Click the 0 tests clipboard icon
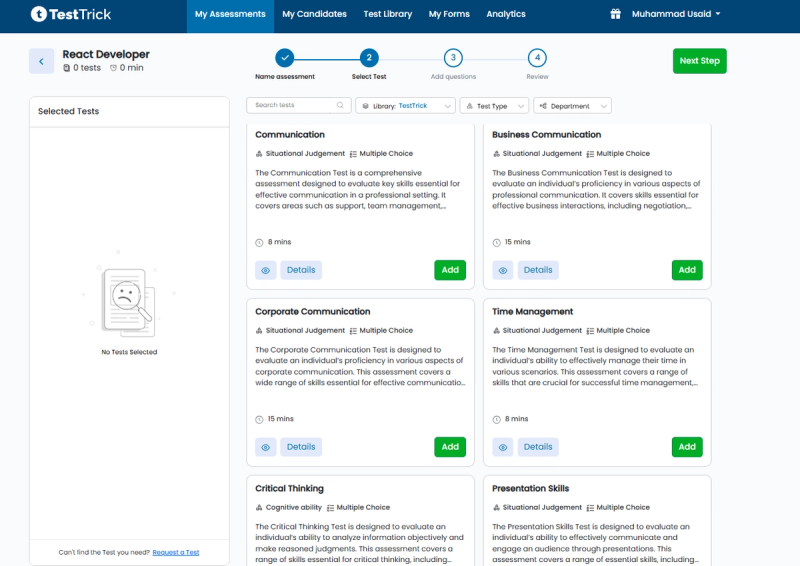This screenshot has width=800, height=566. pos(66,68)
